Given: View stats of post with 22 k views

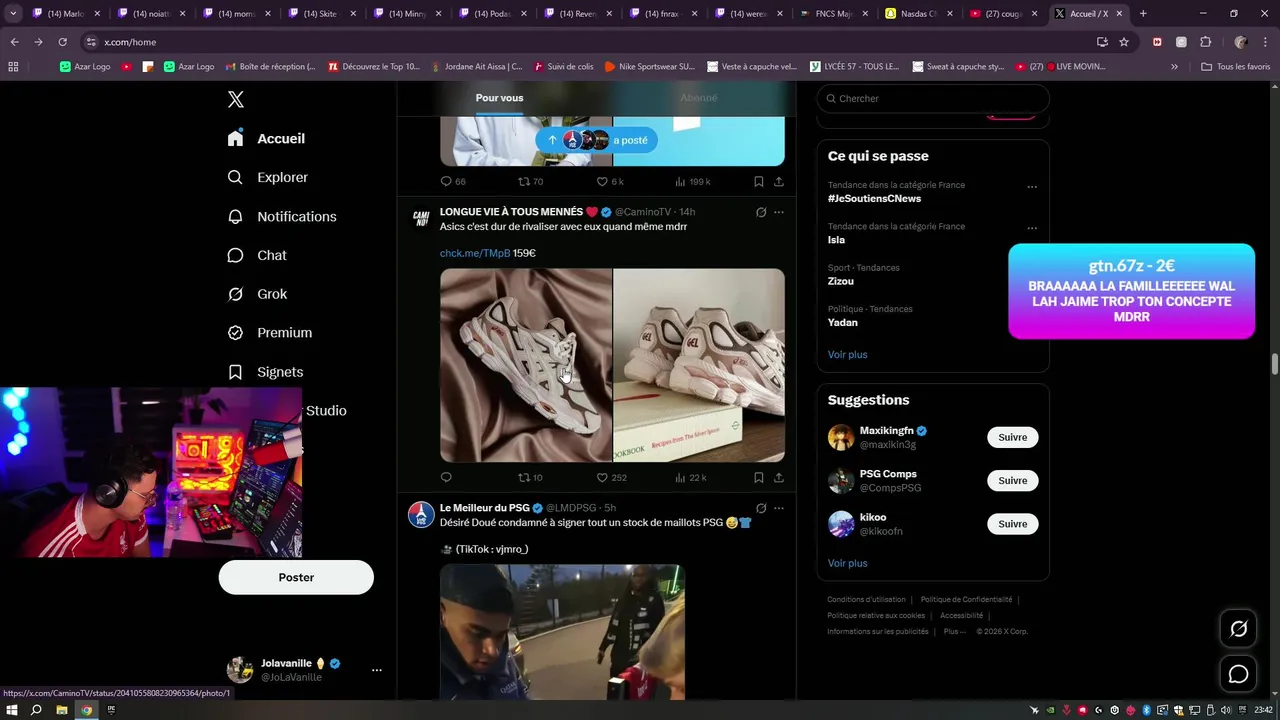Looking at the screenshot, I should click(x=690, y=478).
